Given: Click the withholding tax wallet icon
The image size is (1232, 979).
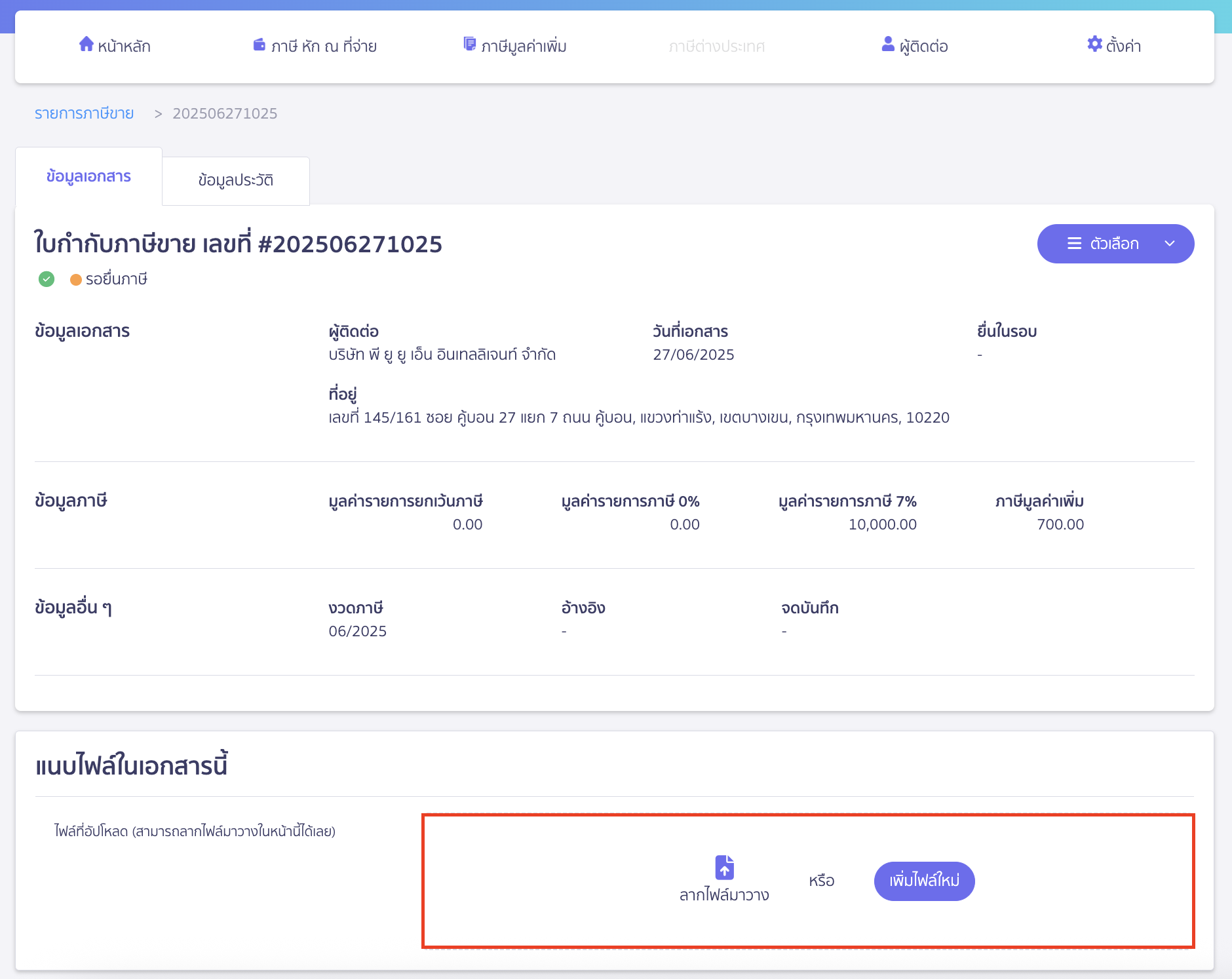Looking at the screenshot, I should 260,45.
